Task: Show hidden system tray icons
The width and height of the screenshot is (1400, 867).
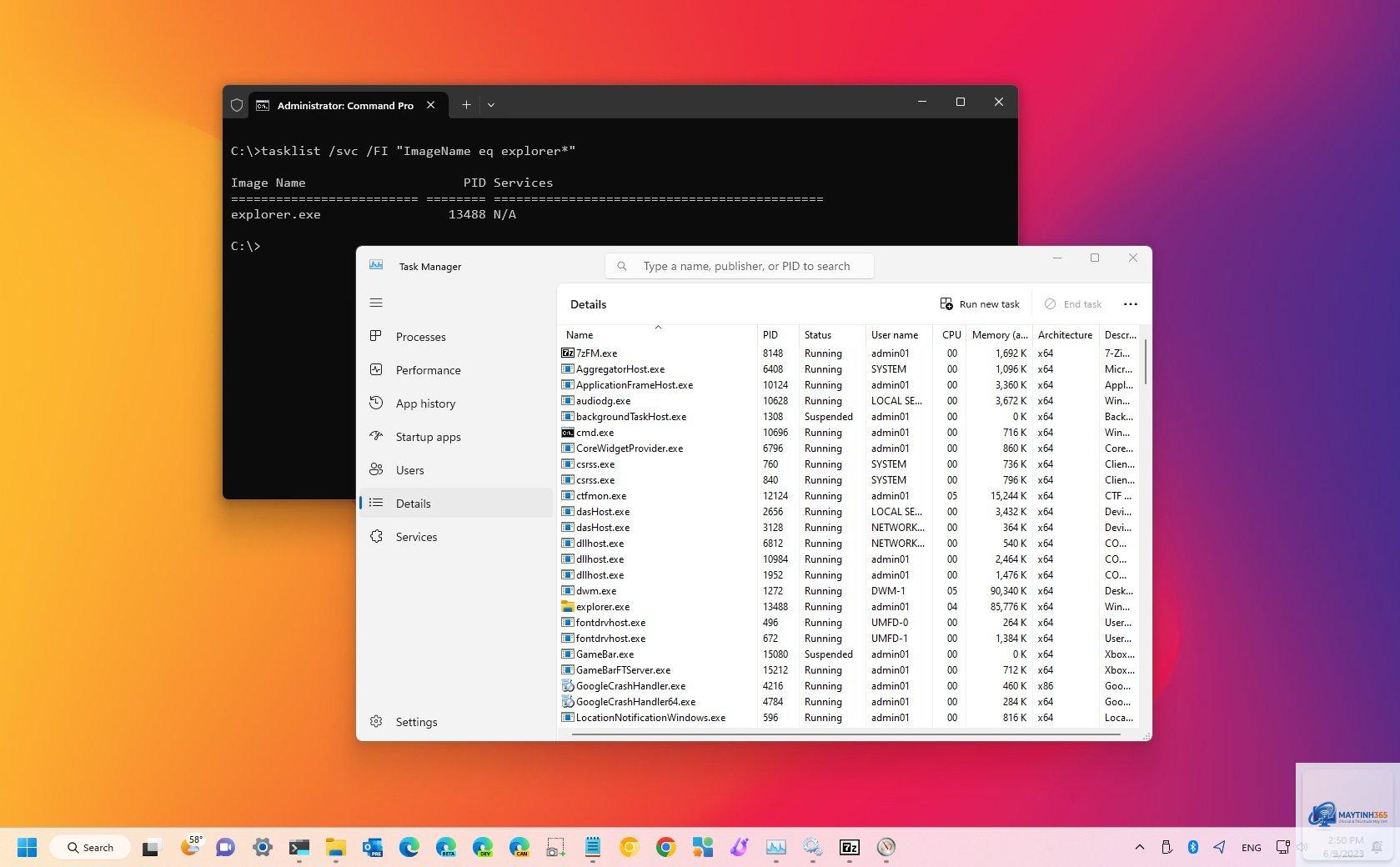Action: [x=1140, y=847]
